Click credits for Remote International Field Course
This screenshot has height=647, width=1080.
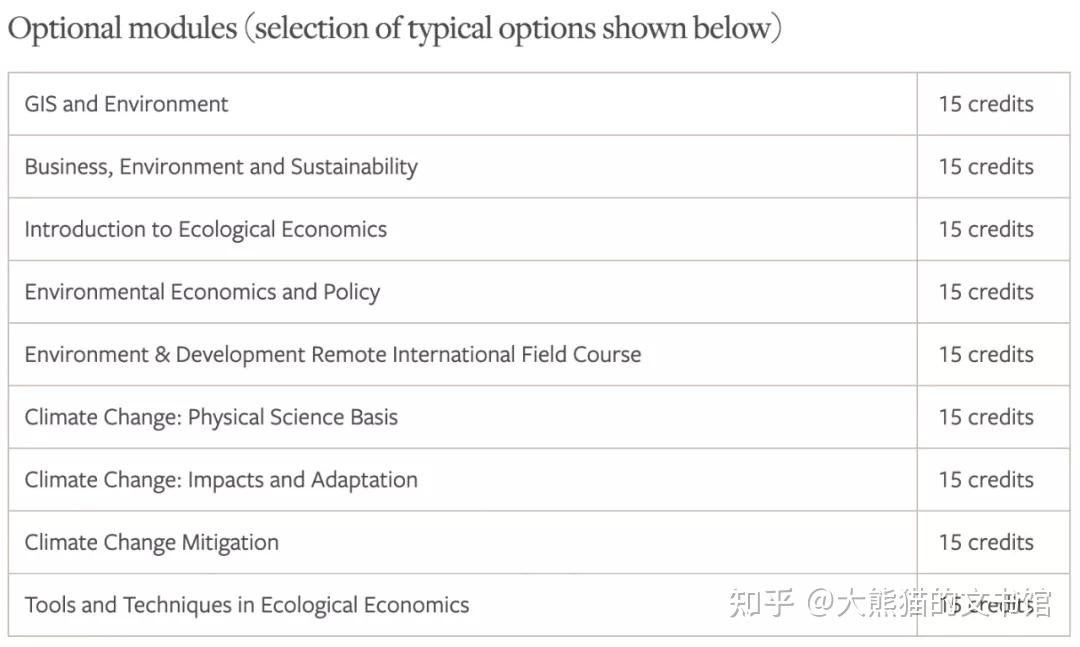[986, 354]
